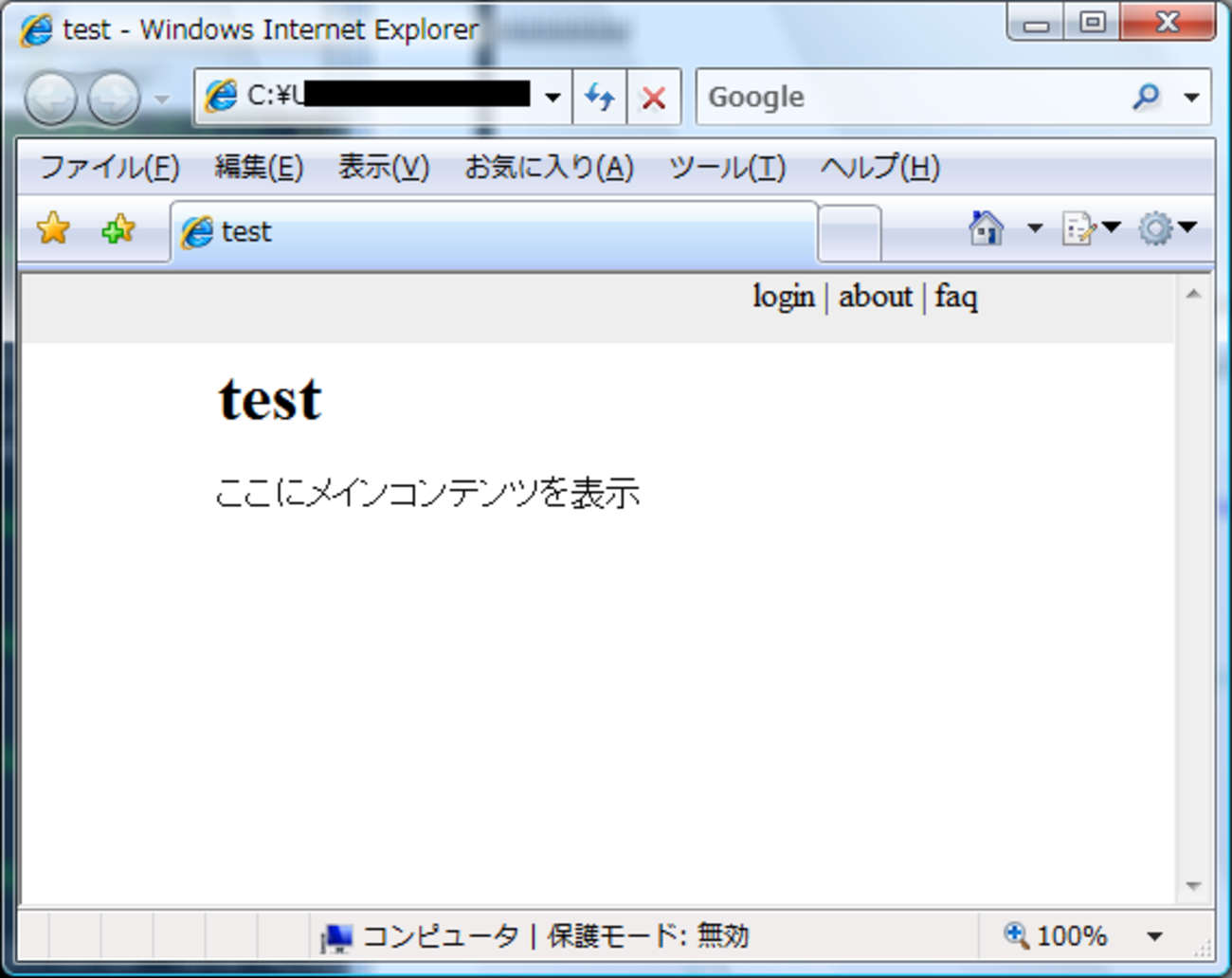This screenshot has height=978, width=1232.
Task: Click the magnifier search icon
Action: (x=1147, y=96)
